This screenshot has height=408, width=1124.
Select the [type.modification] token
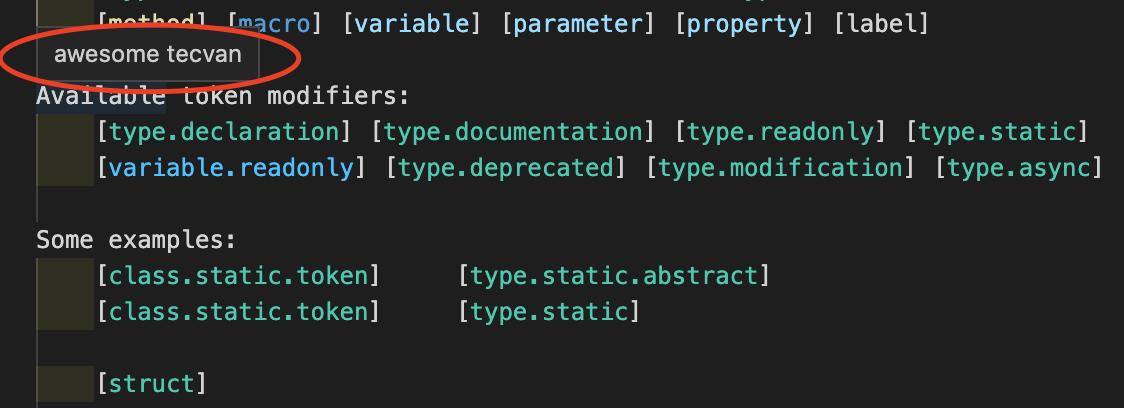(x=780, y=167)
